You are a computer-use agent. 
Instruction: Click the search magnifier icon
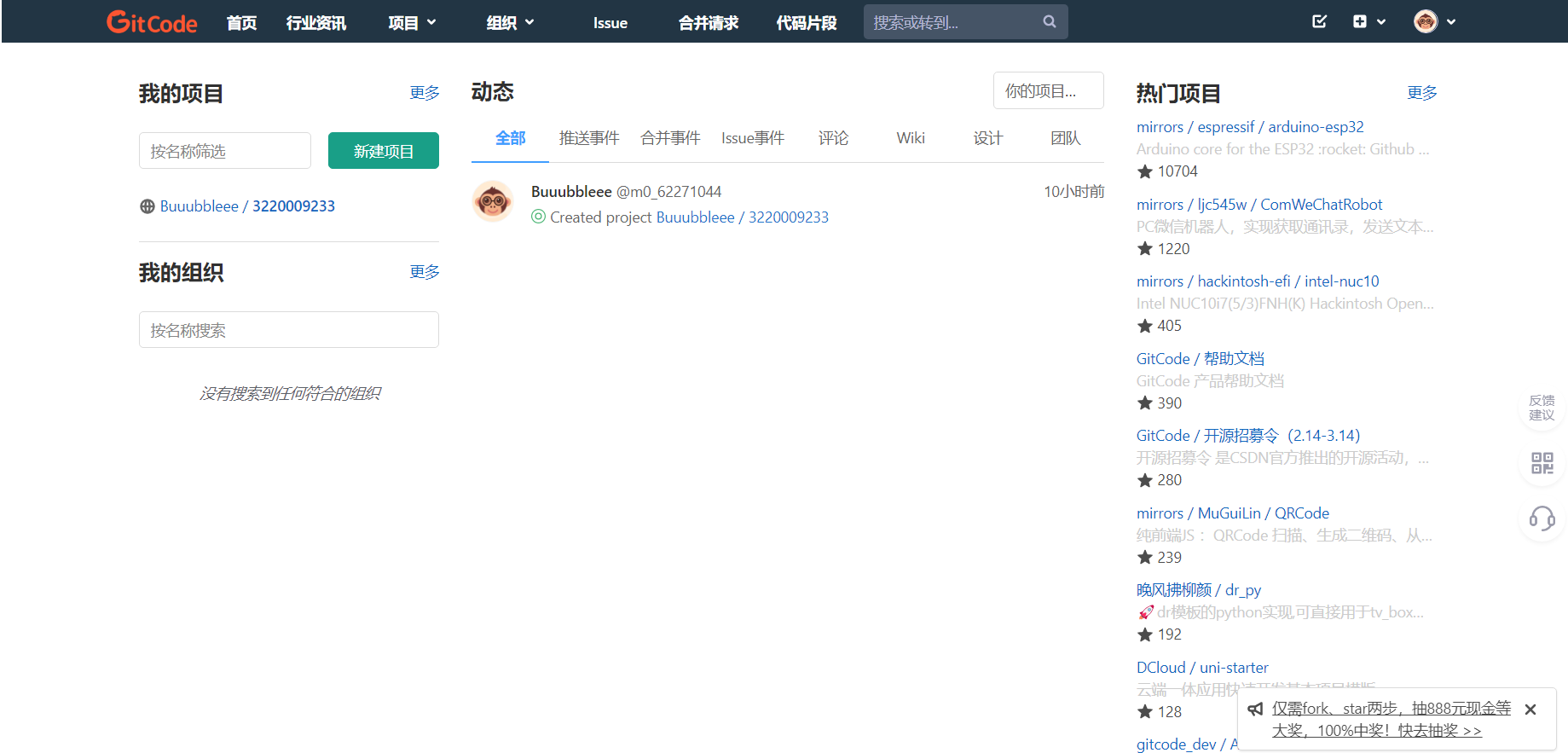click(x=1050, y=21)
